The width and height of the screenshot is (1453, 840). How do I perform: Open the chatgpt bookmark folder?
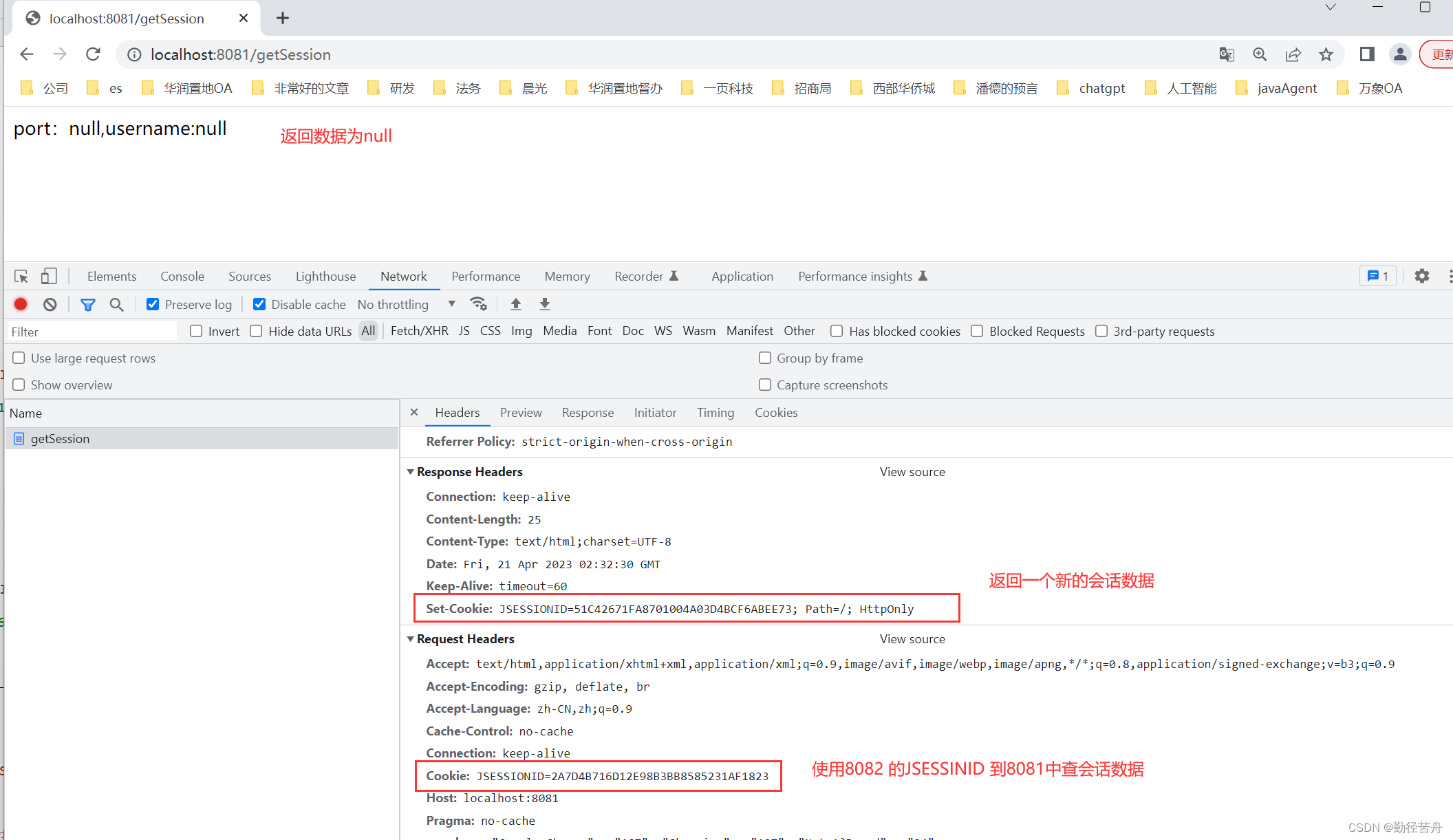[x=1092, y=88]
